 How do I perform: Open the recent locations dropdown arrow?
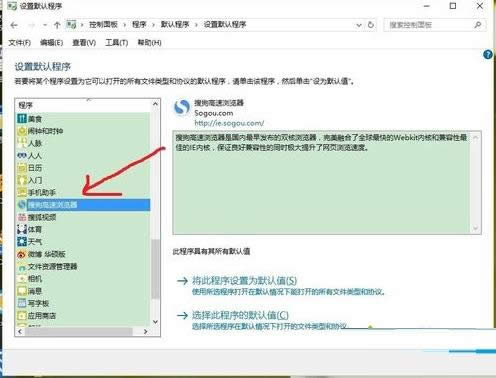point(45,25)
